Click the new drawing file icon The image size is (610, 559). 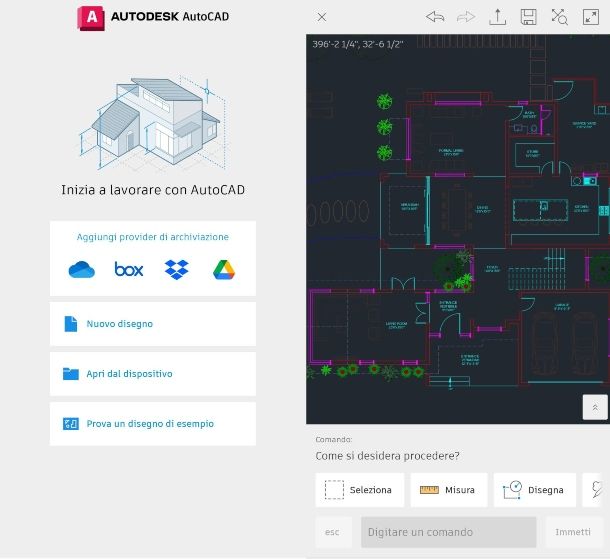70,324
